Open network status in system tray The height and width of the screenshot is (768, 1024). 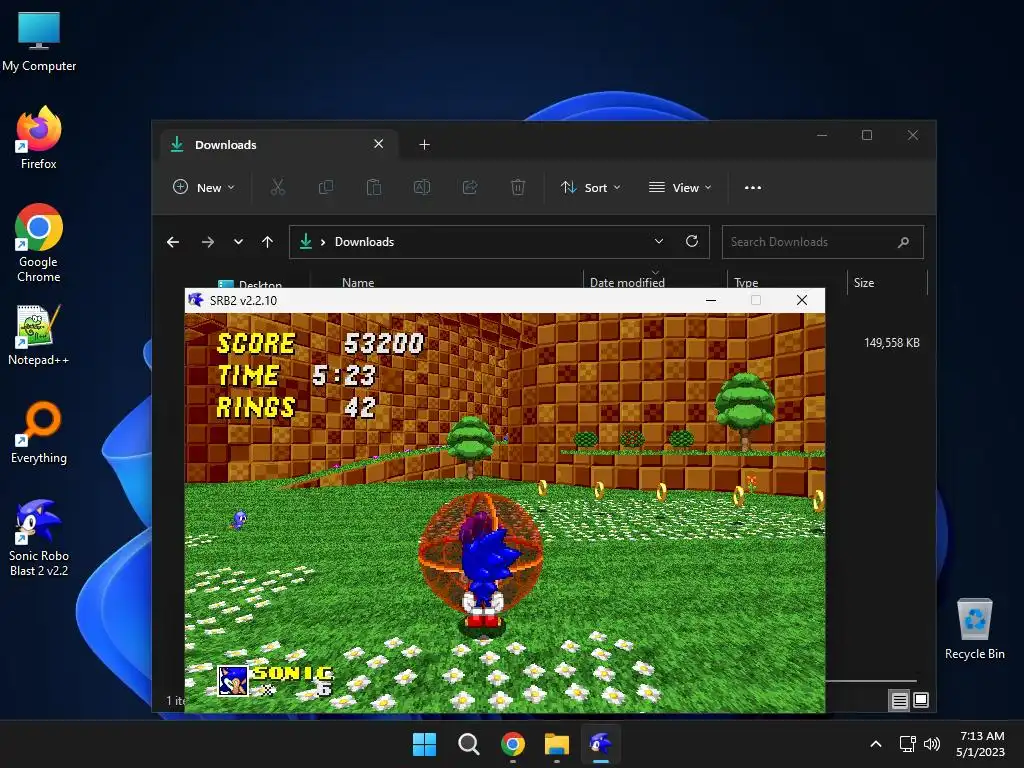coord(907,744)
